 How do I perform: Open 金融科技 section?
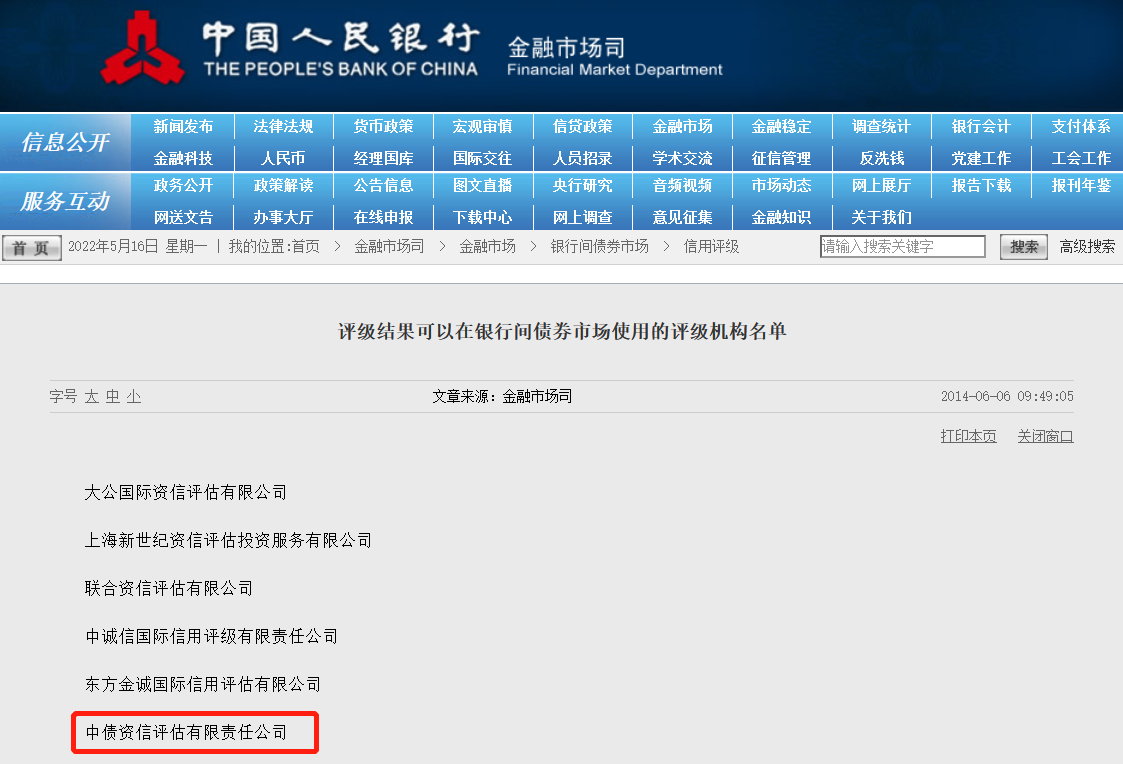[x=183, y=158]
